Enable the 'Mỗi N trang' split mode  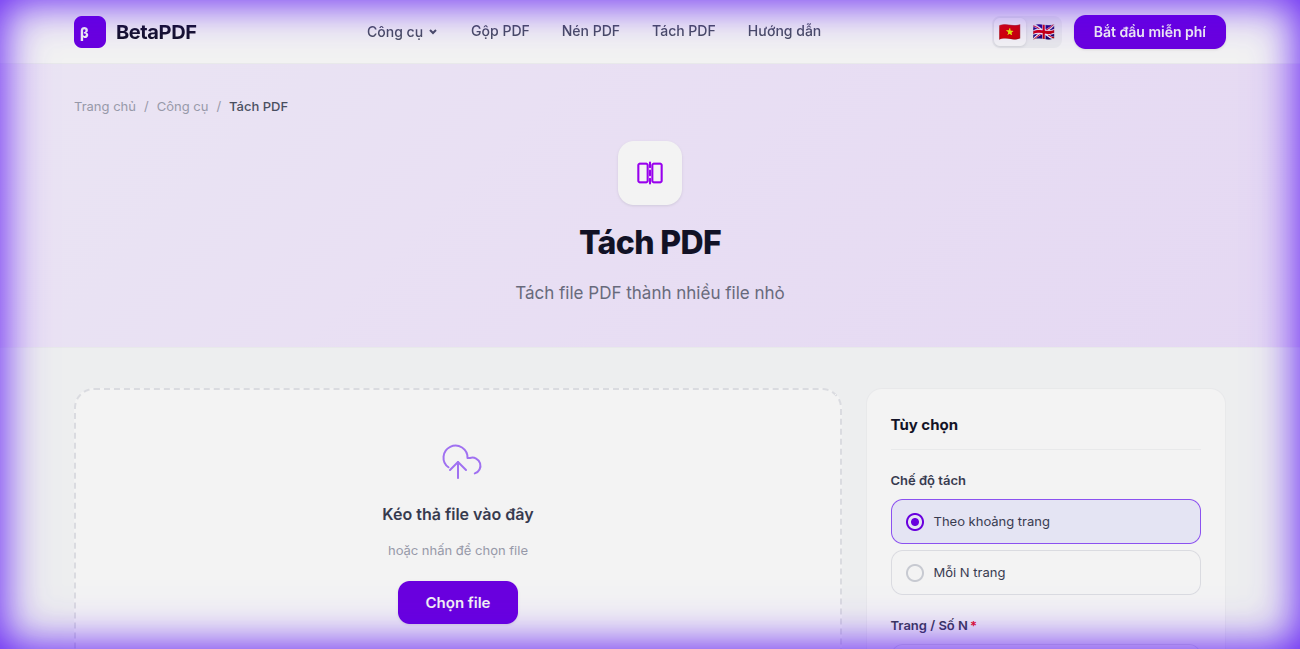point(1045,572)
